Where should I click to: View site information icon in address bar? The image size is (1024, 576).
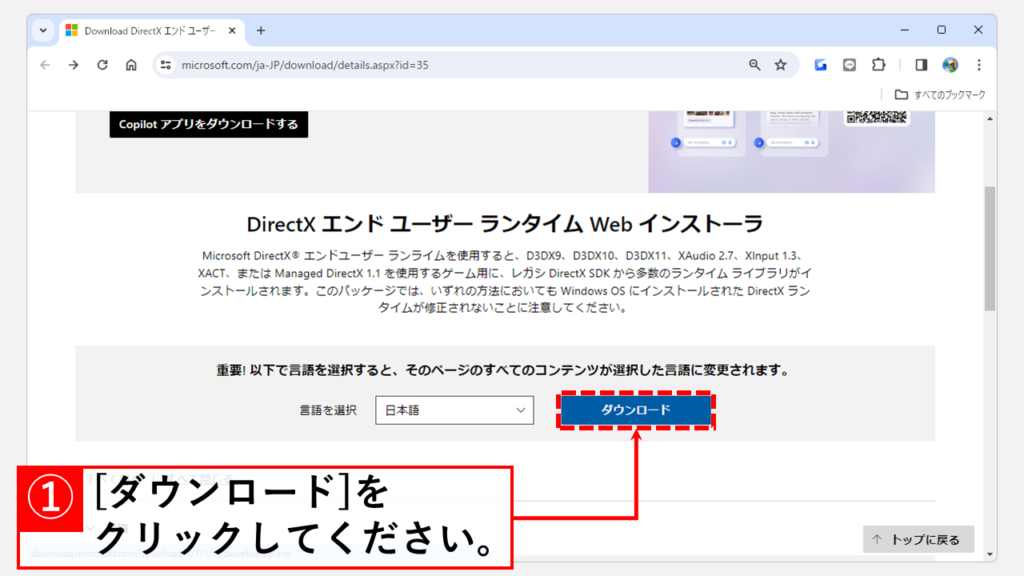pos(166,65)
